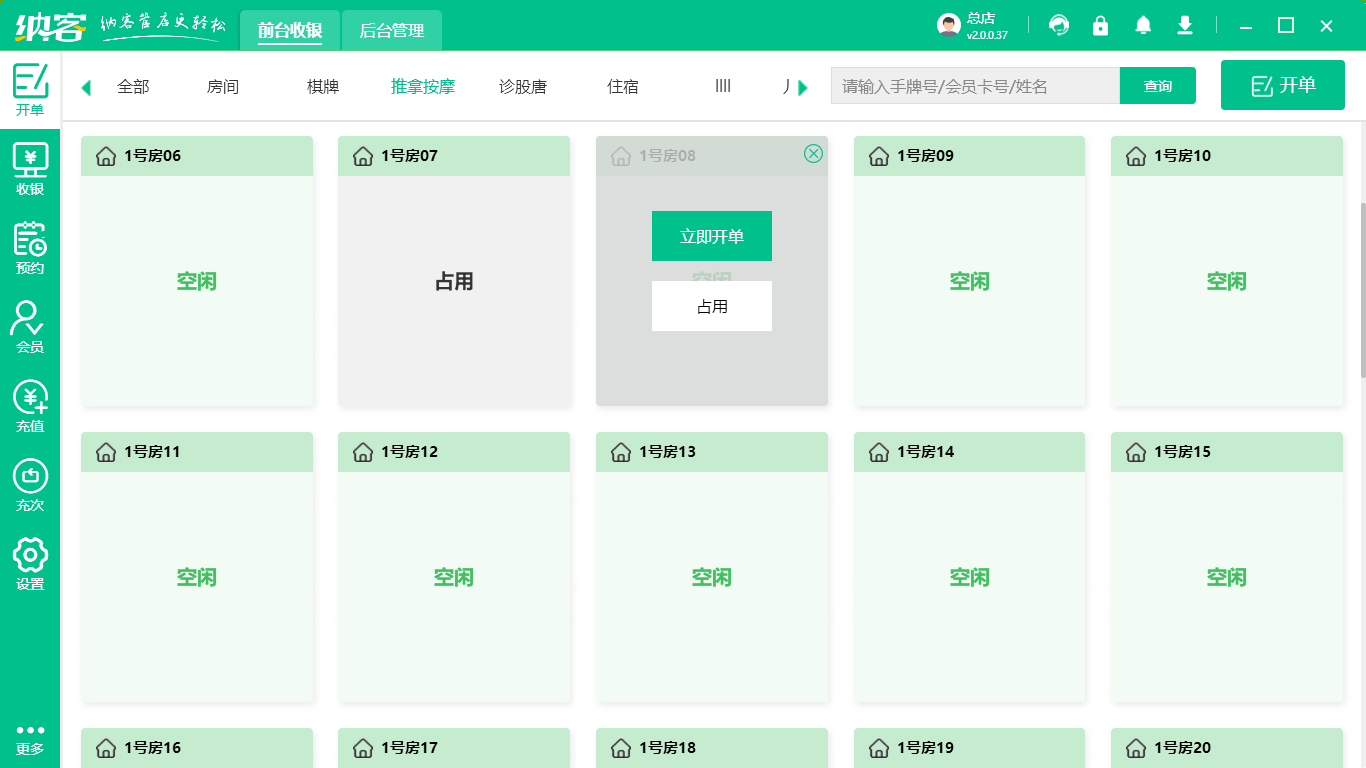Open the customer service headset icon

pyautogui.click(x=1059, y=25)
